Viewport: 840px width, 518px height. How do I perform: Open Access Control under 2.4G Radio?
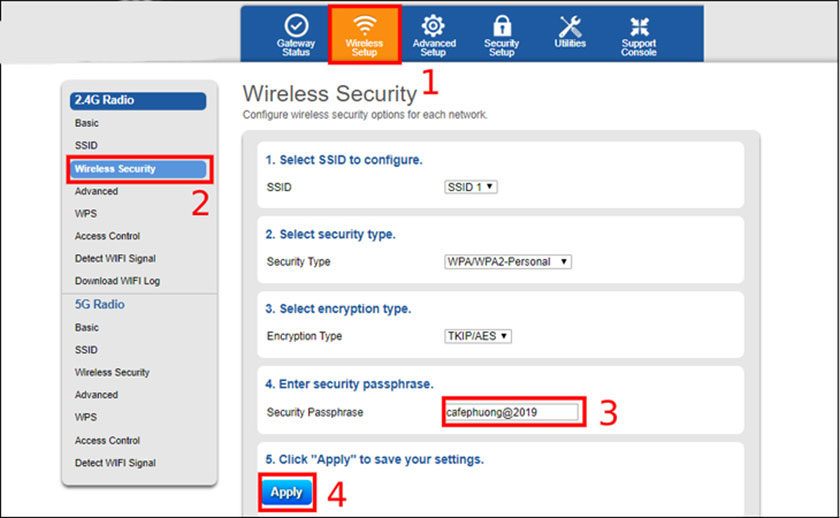(107, 236)
